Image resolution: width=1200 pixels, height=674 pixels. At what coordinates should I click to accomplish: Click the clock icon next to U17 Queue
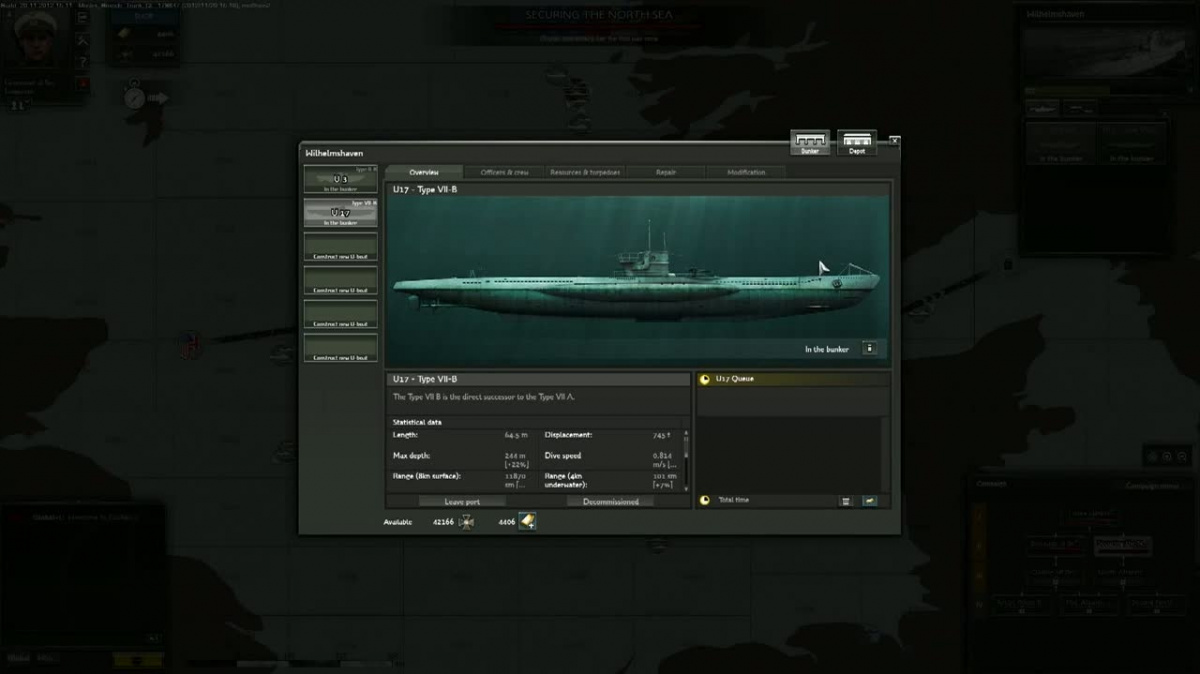click(x=705, y=380)
